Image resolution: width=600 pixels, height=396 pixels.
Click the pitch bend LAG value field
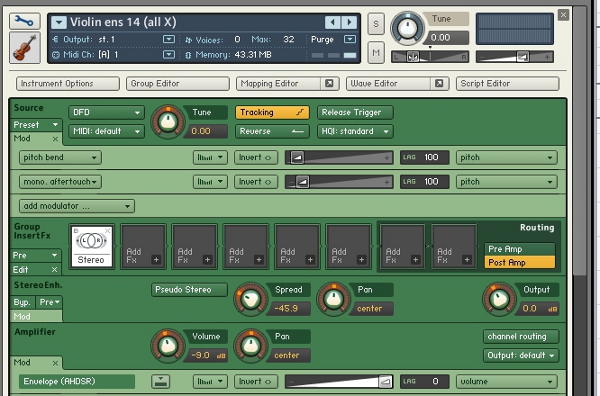(424, 157)
